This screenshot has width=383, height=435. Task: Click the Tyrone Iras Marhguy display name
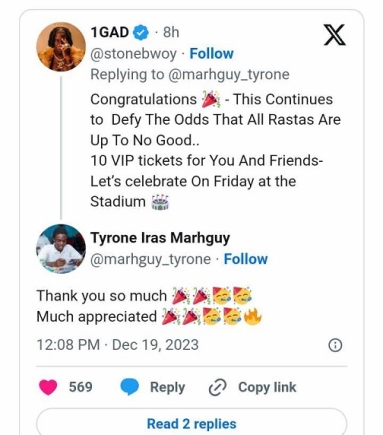click(x=160, y=239)
